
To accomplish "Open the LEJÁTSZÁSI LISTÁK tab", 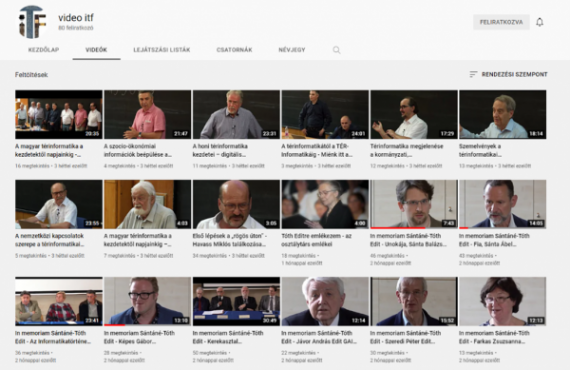I will click(x=162, y=50).
